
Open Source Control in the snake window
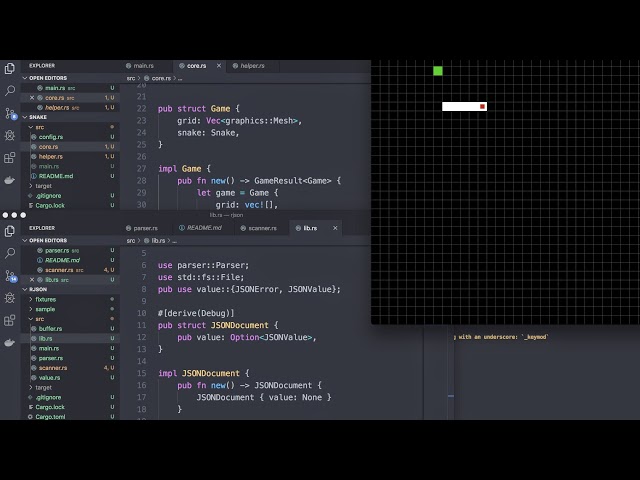(10, 113)
